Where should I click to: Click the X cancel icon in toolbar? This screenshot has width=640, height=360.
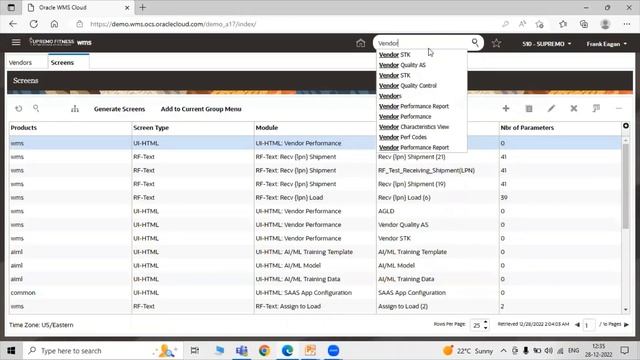pos(574,108)
